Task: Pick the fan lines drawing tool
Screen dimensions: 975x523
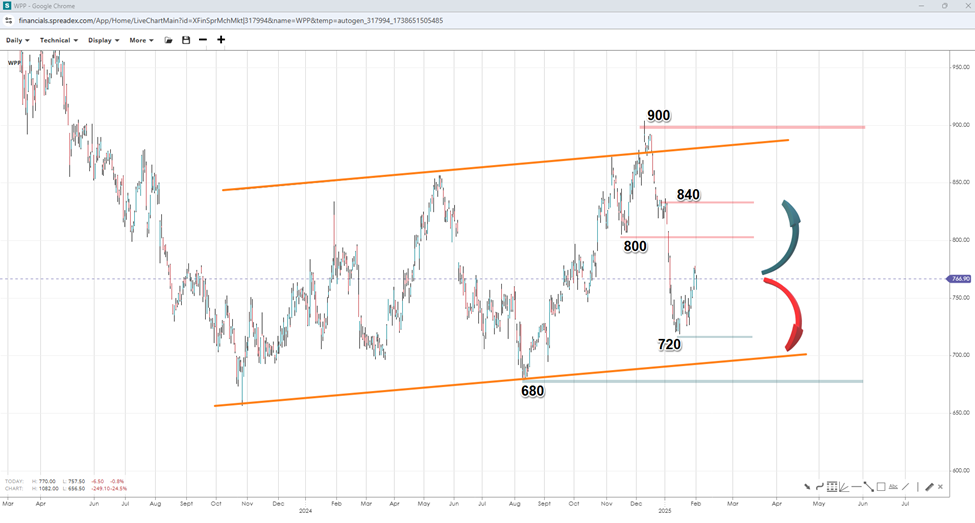Action: 844,487
